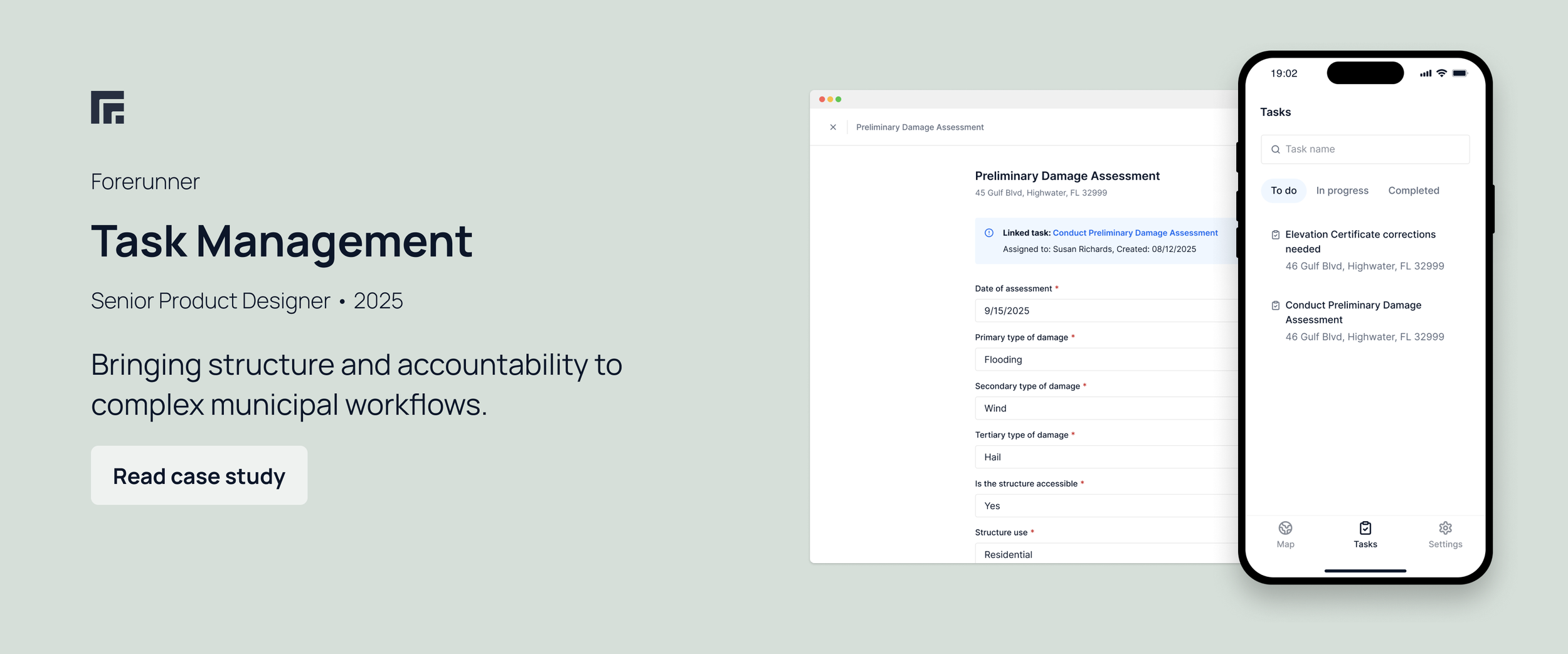Image resolution: width=1568 pixels, height=654 pixels.
Task: Switch to the In progress tab
Action: click(x=1342, y=191)
